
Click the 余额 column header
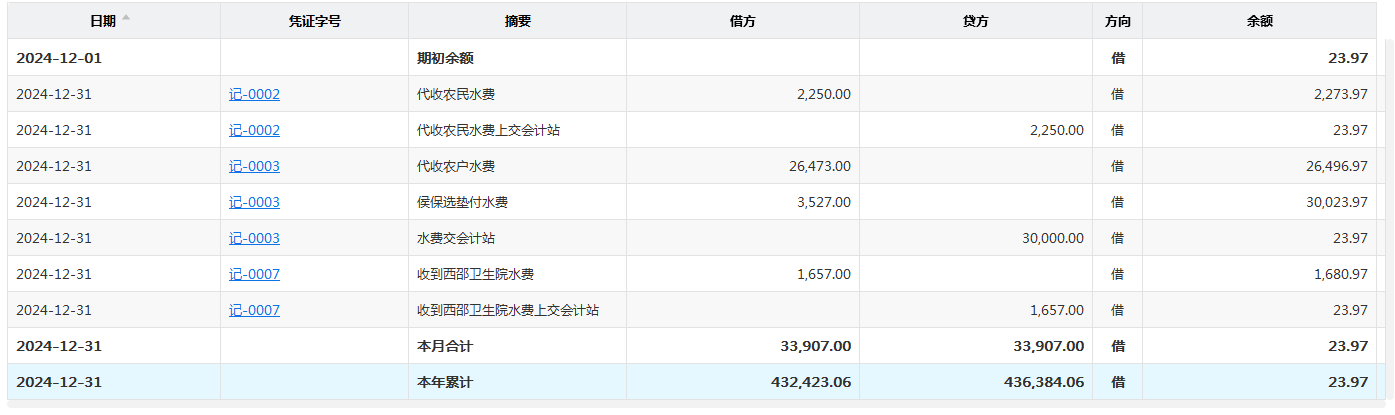(1259, 21)
